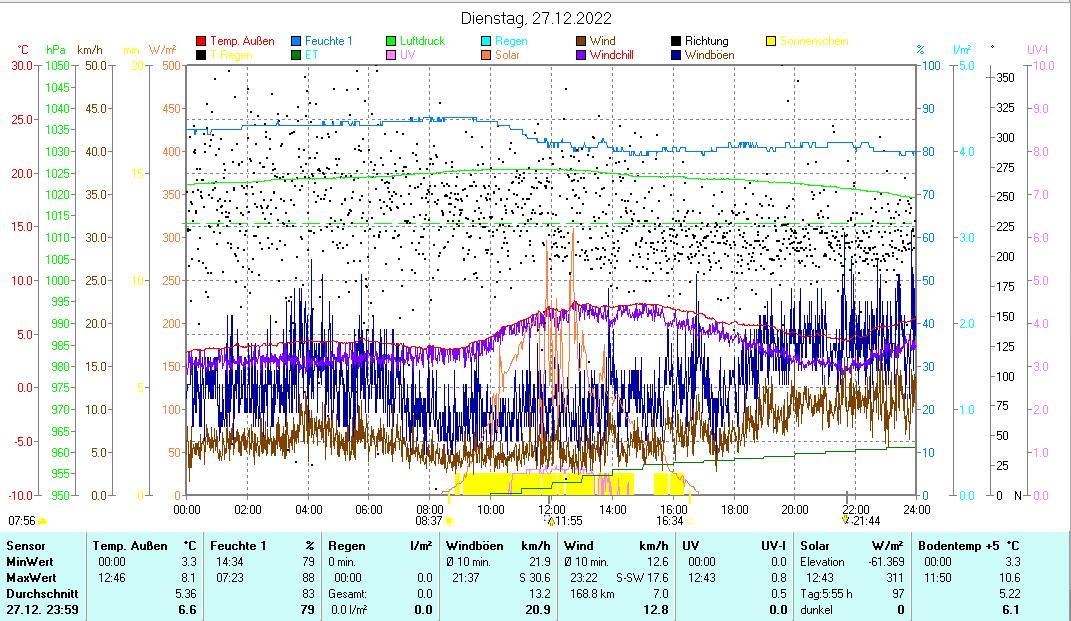Click the solar noon marker at 11:55
The width and height of the screenshot is (1071, 621).
click(x=550, y=520)
